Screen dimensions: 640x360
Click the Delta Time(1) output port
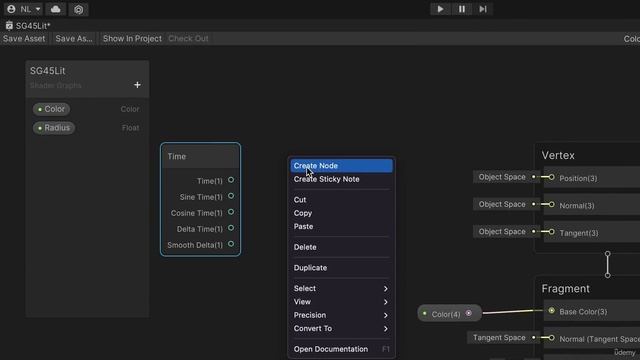[x=231, y=228]
